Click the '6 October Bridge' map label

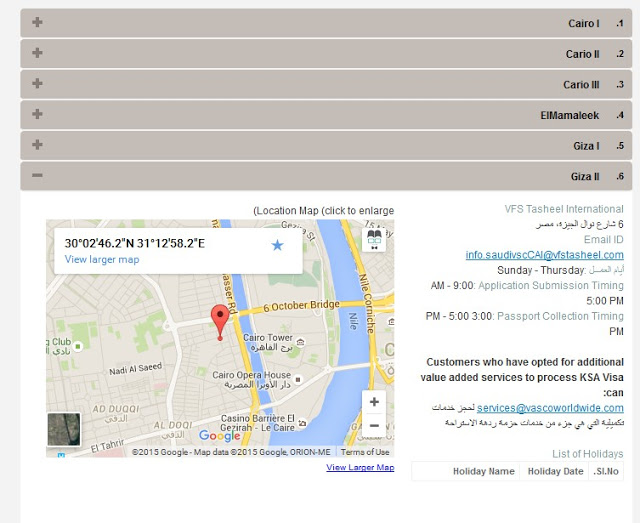[301, 305]
